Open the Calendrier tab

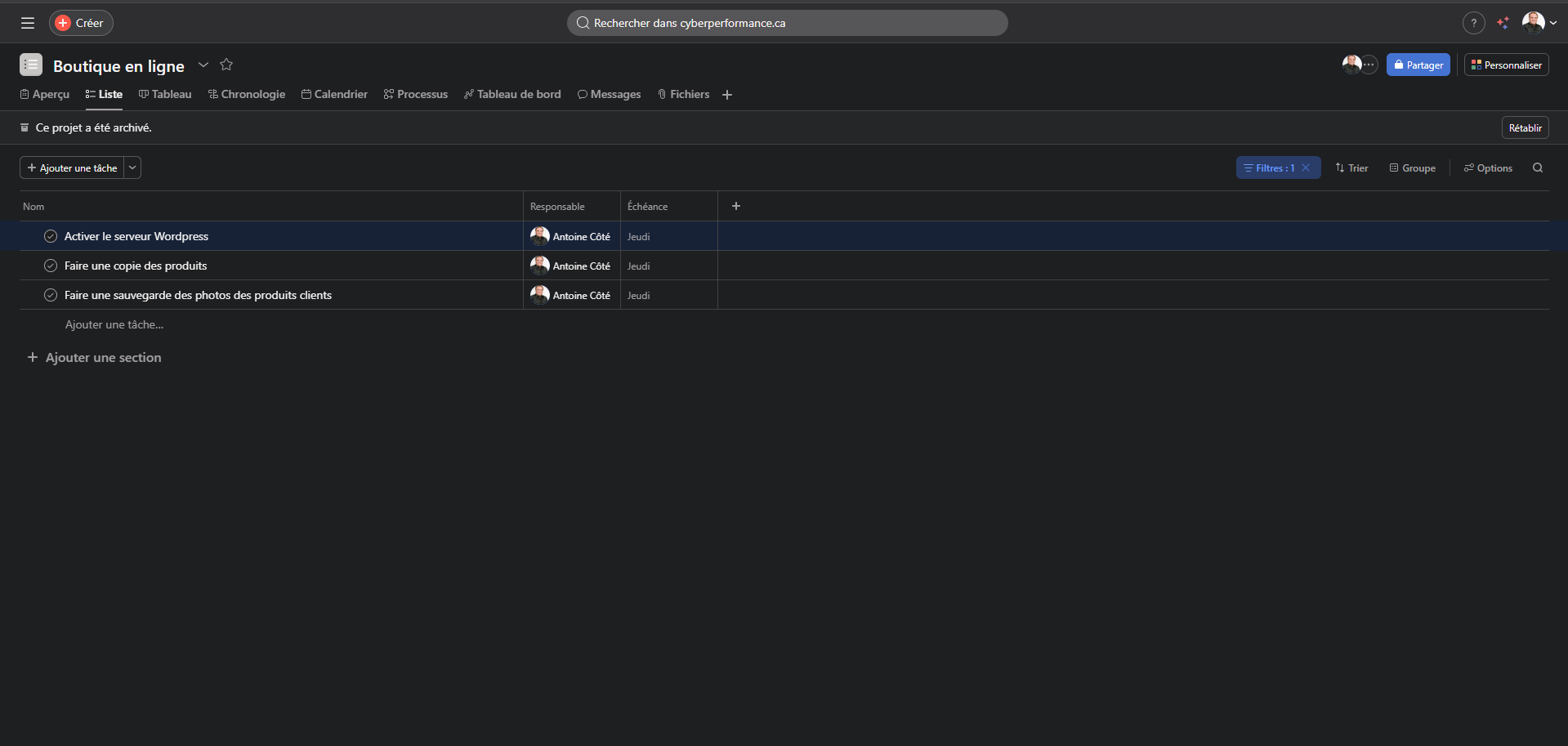point(334,95)
